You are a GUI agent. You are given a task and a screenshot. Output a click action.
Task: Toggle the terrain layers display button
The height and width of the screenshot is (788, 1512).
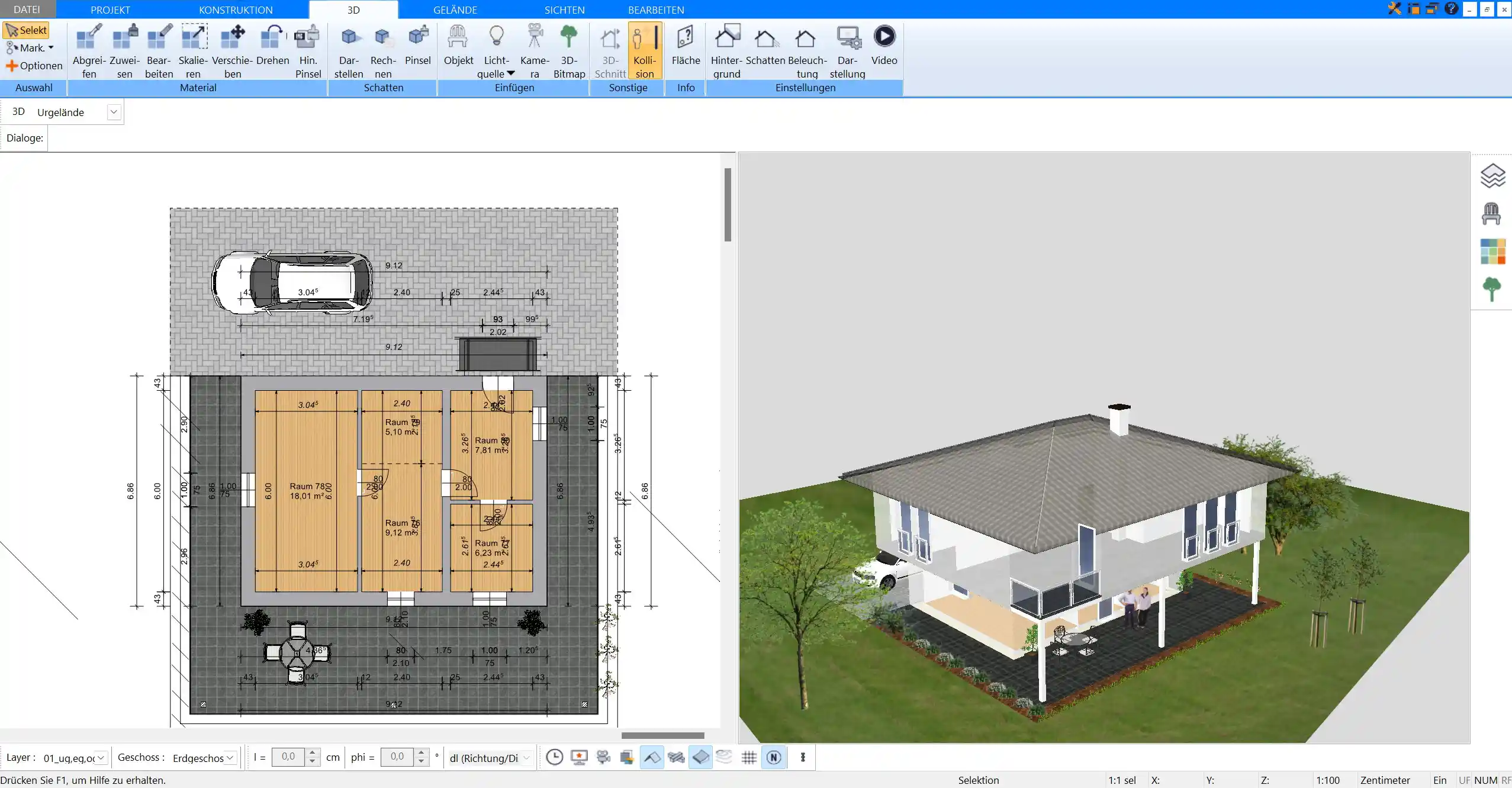click(724, 757)
